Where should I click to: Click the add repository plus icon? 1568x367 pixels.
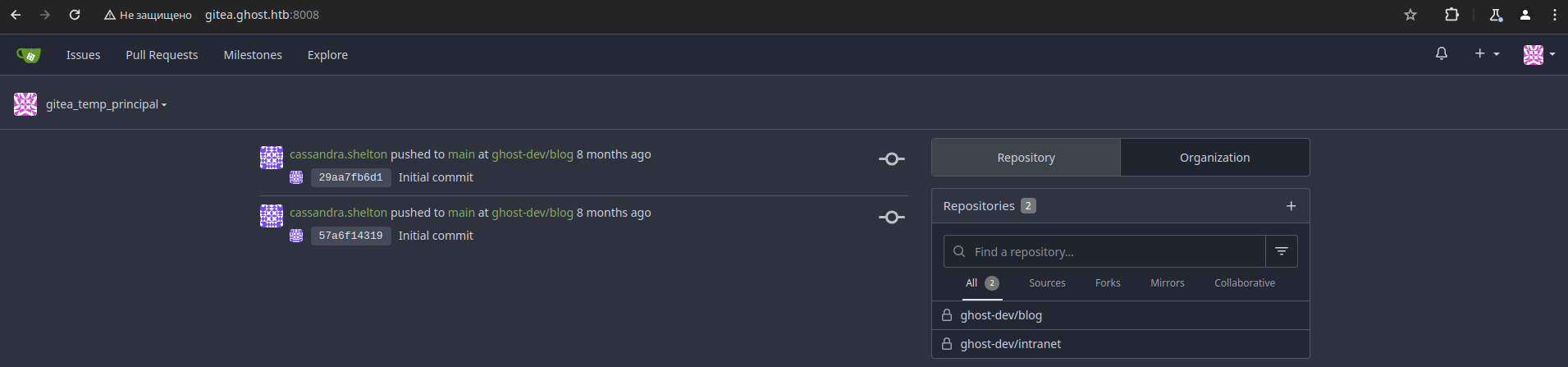tap(1291, 206)
